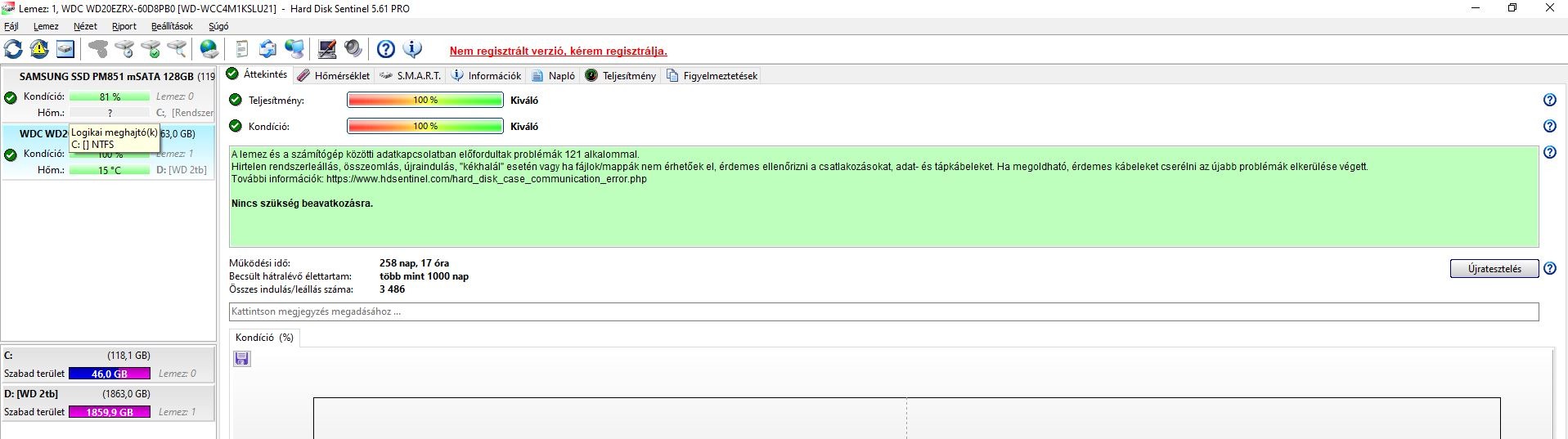The image size is (1568, 439).
Task: Click the Kondíció 100 % gradient bar
Action: (425, 126)
